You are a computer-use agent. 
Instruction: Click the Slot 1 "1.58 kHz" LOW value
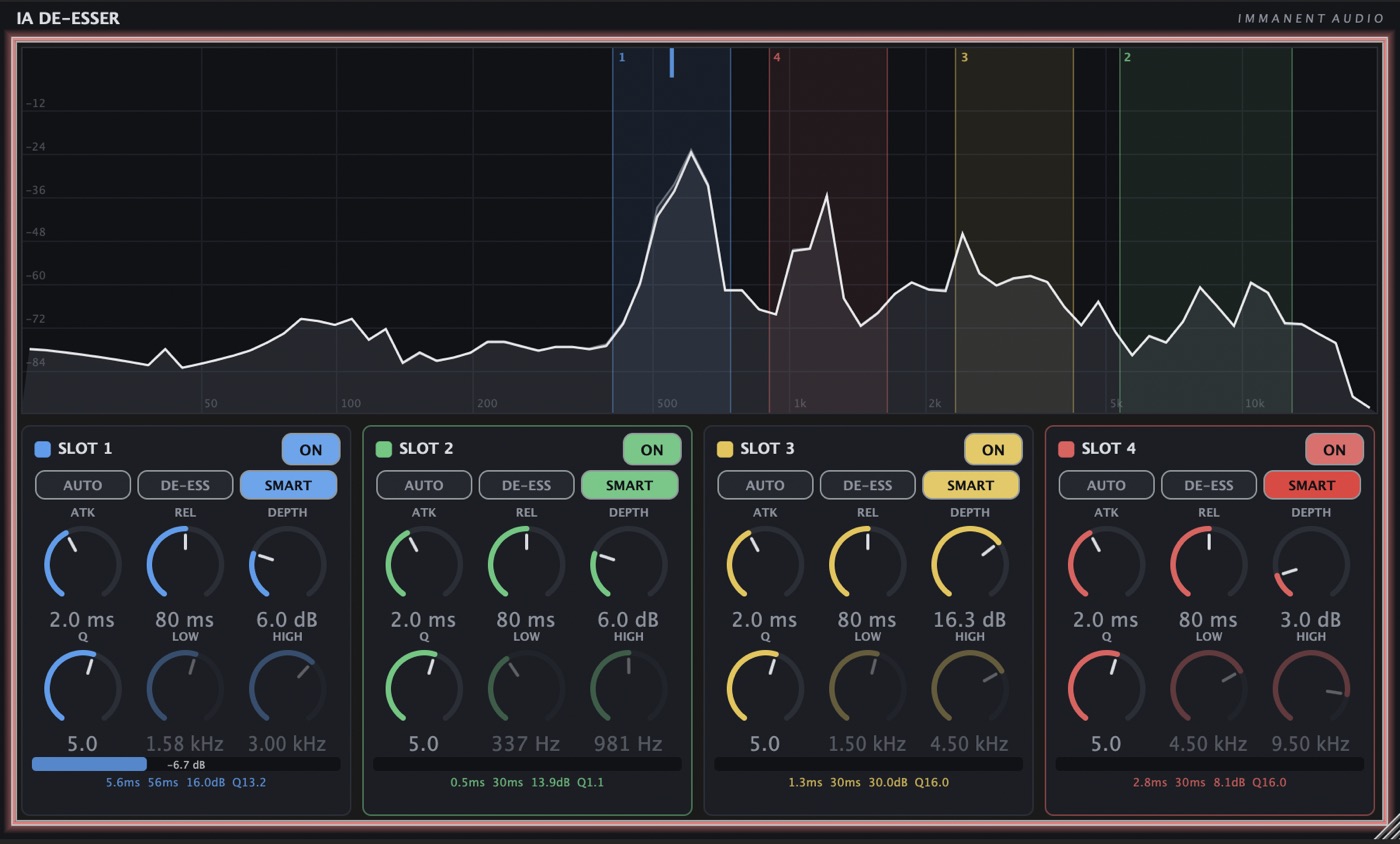click(x=185, y=744)
